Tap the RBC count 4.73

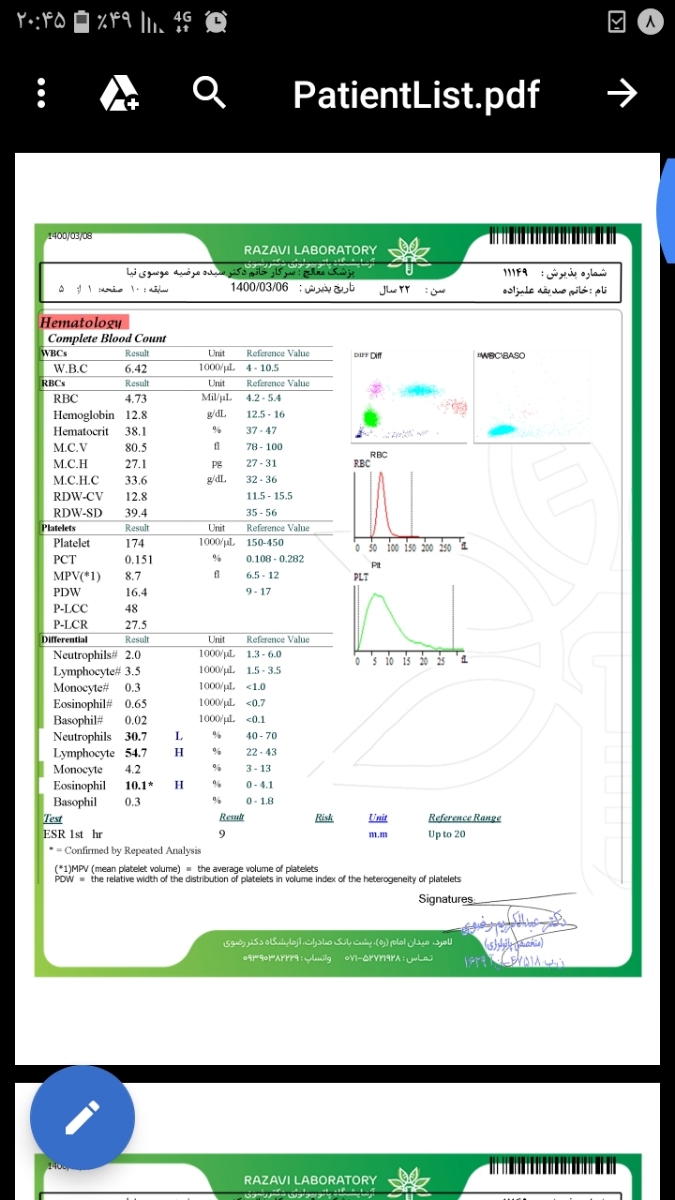[136, 398]
